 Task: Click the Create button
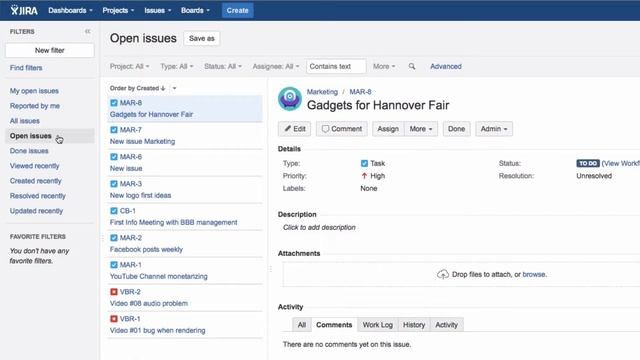pyautogui.click(x=238, y=10)
